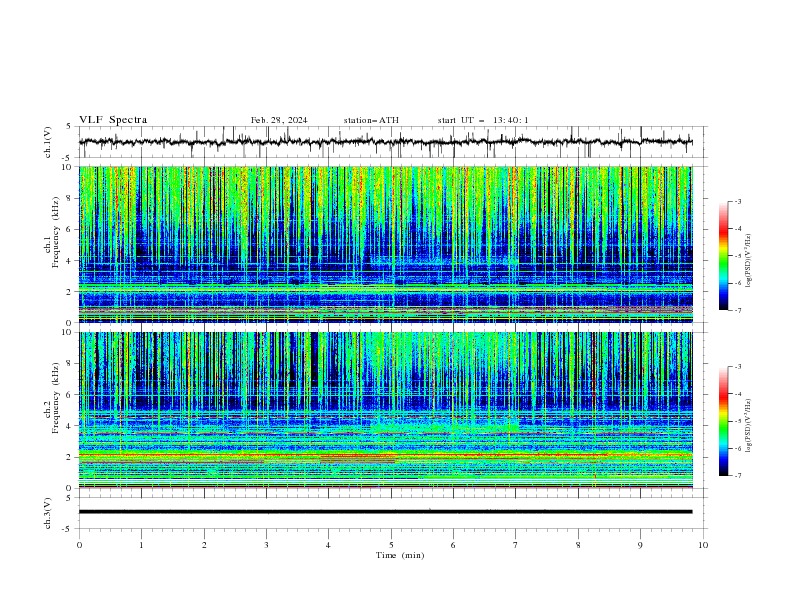Click the "ch.1(V)" vertical axis label
This screenshot has height=612, width=792.
(48, 142)
